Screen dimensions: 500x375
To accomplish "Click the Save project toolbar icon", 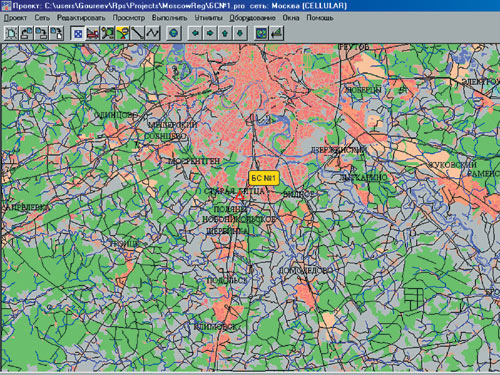I will coord(41,33).
